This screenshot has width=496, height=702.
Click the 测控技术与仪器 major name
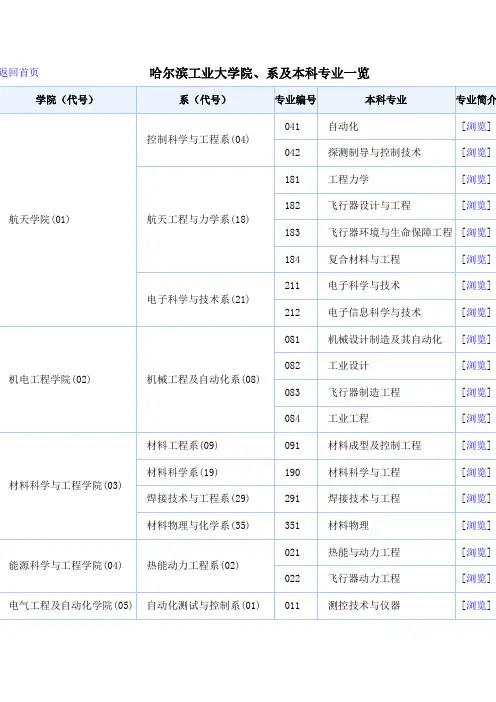click(x=364, y=606)
